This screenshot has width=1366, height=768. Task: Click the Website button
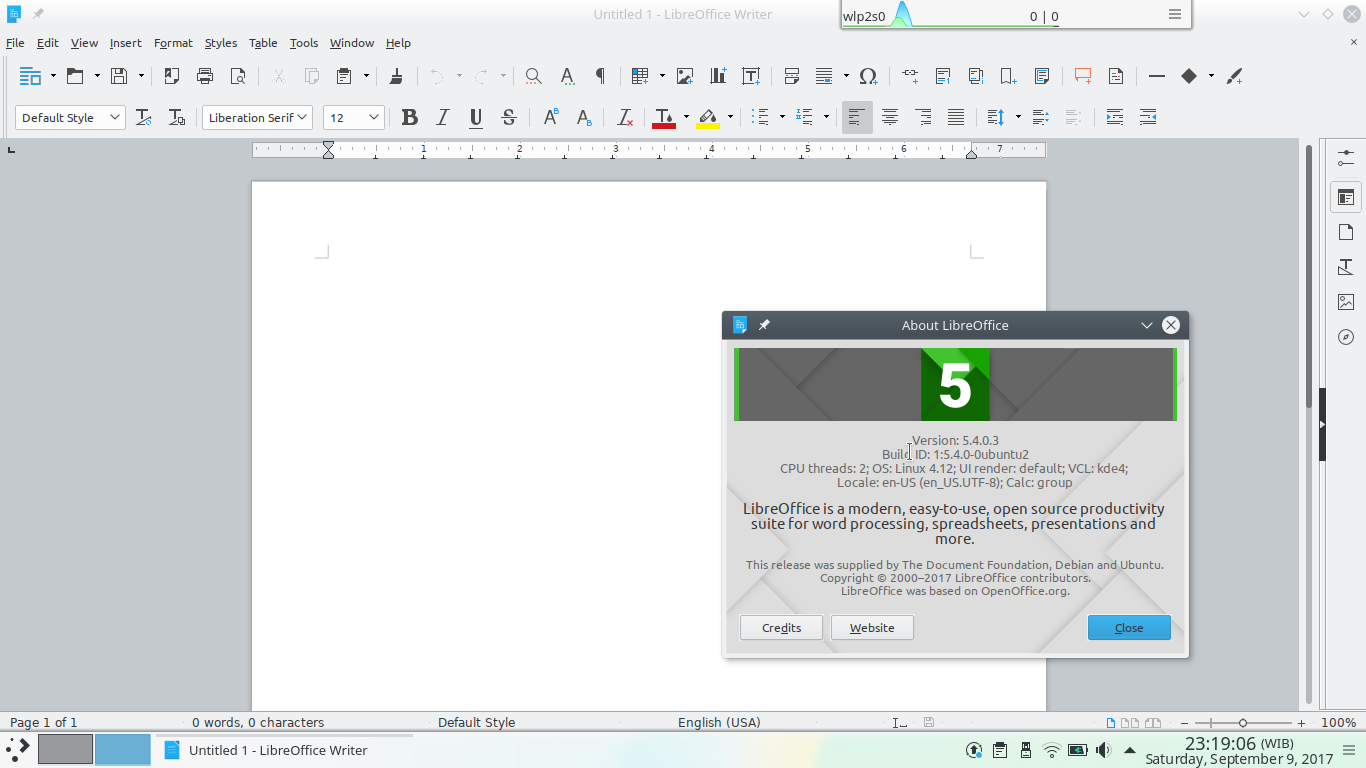(x=872, y=628)
